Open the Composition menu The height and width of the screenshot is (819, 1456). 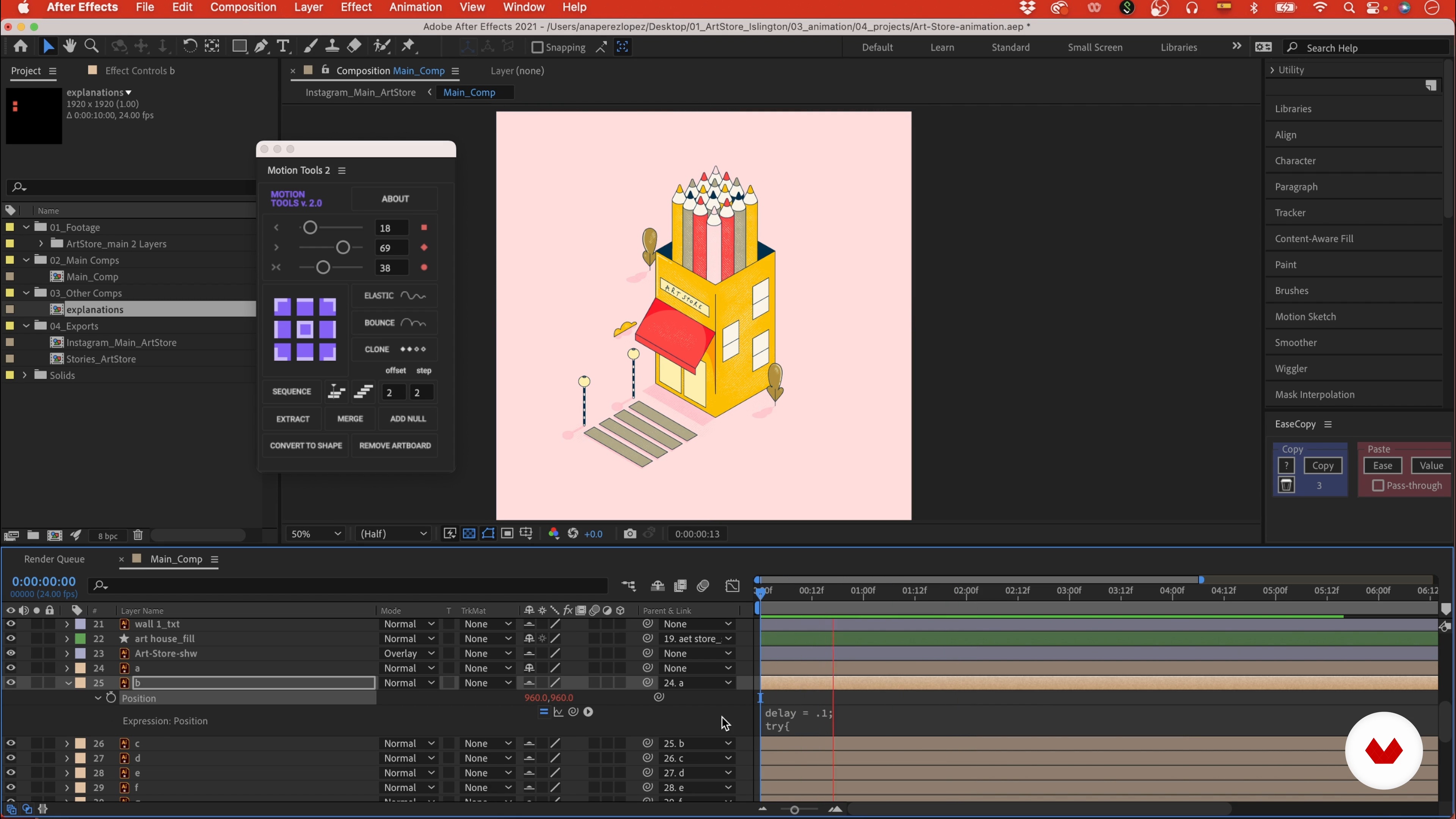(243, 7)
